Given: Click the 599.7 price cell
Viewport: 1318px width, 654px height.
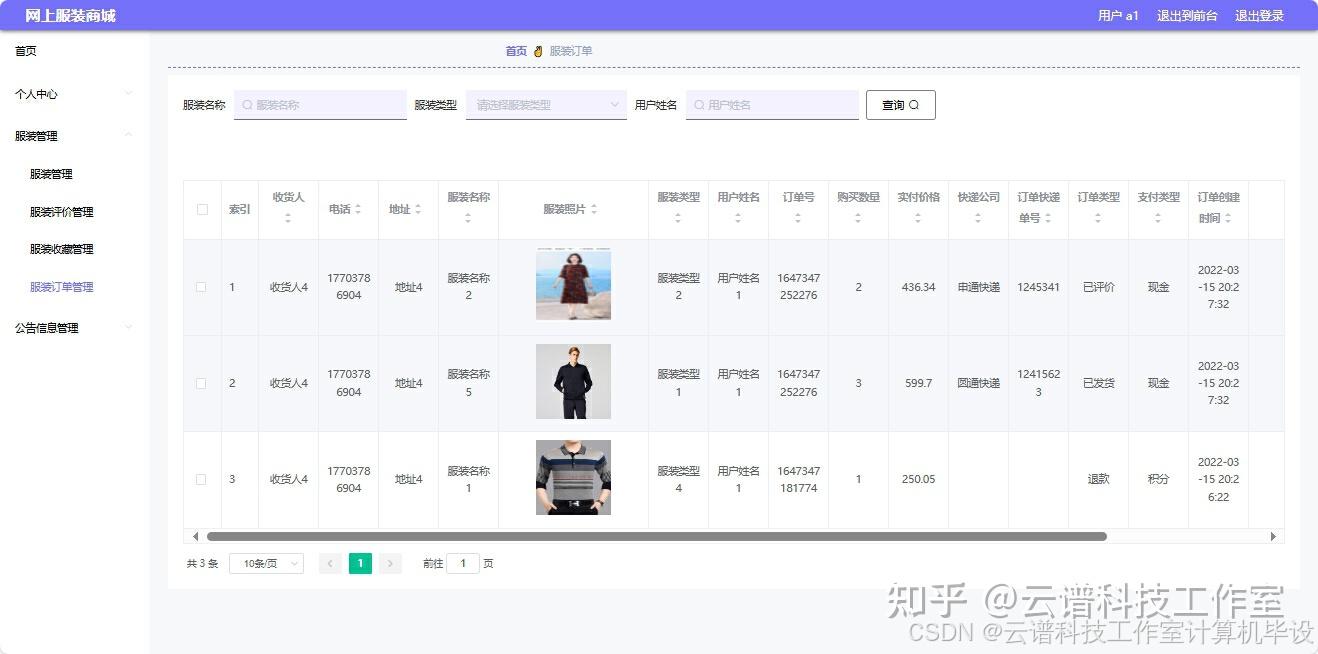Looking at the screenshot, I should [918, 383].
